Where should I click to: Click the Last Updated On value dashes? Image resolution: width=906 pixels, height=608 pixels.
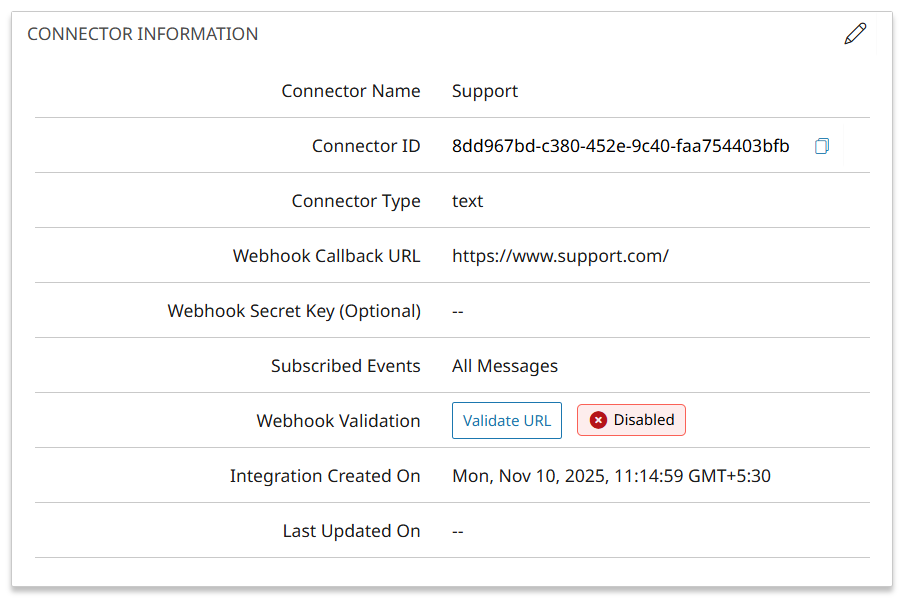point(458,531)
